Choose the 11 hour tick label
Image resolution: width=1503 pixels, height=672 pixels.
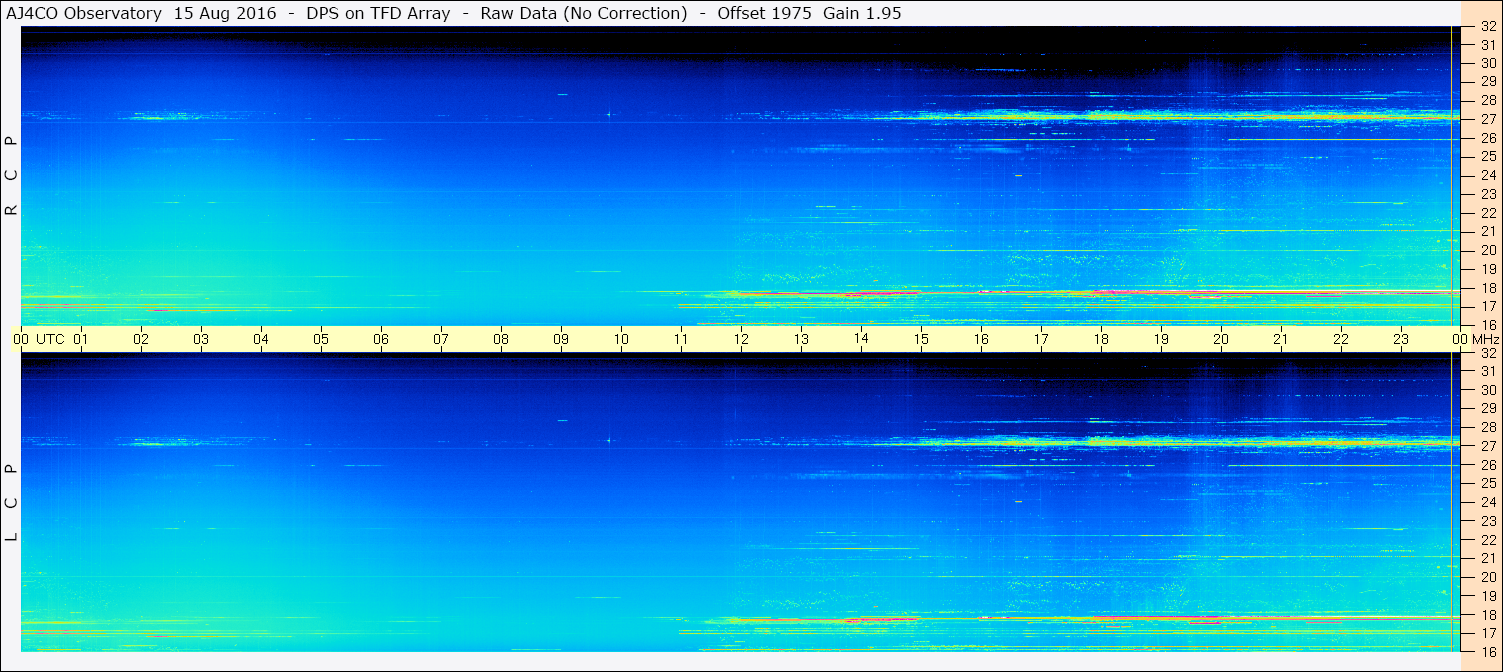[x=681, y=339]
